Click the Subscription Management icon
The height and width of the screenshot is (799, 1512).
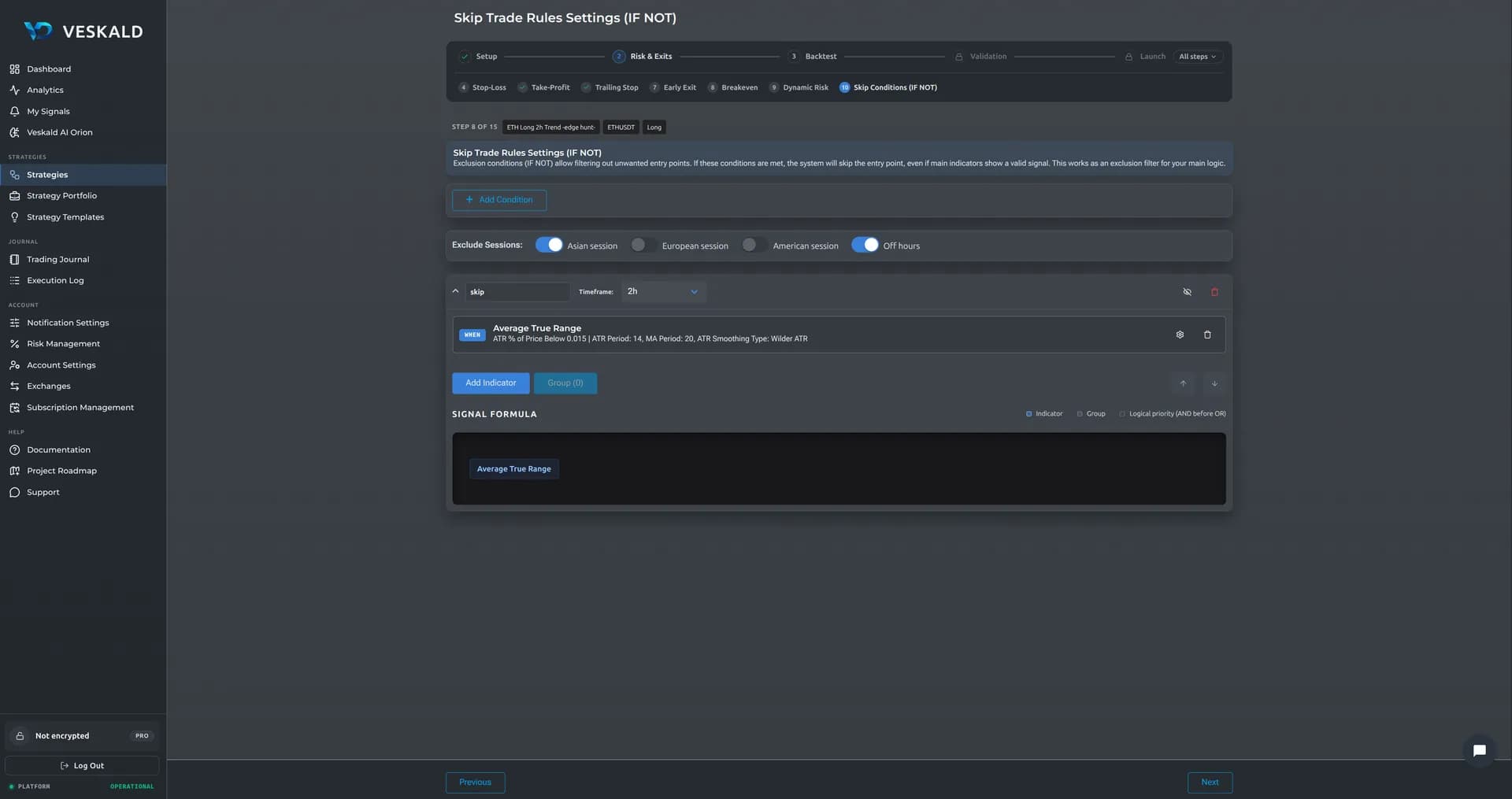pyautogui.click(x=14, y=408)
